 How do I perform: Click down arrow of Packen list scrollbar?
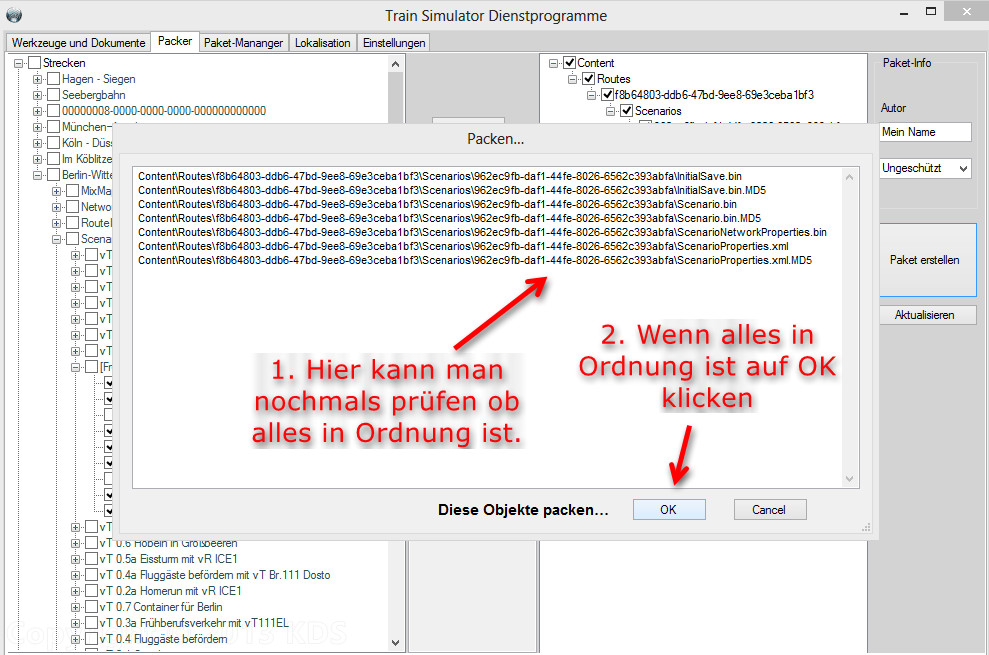[x=849, y=479]
